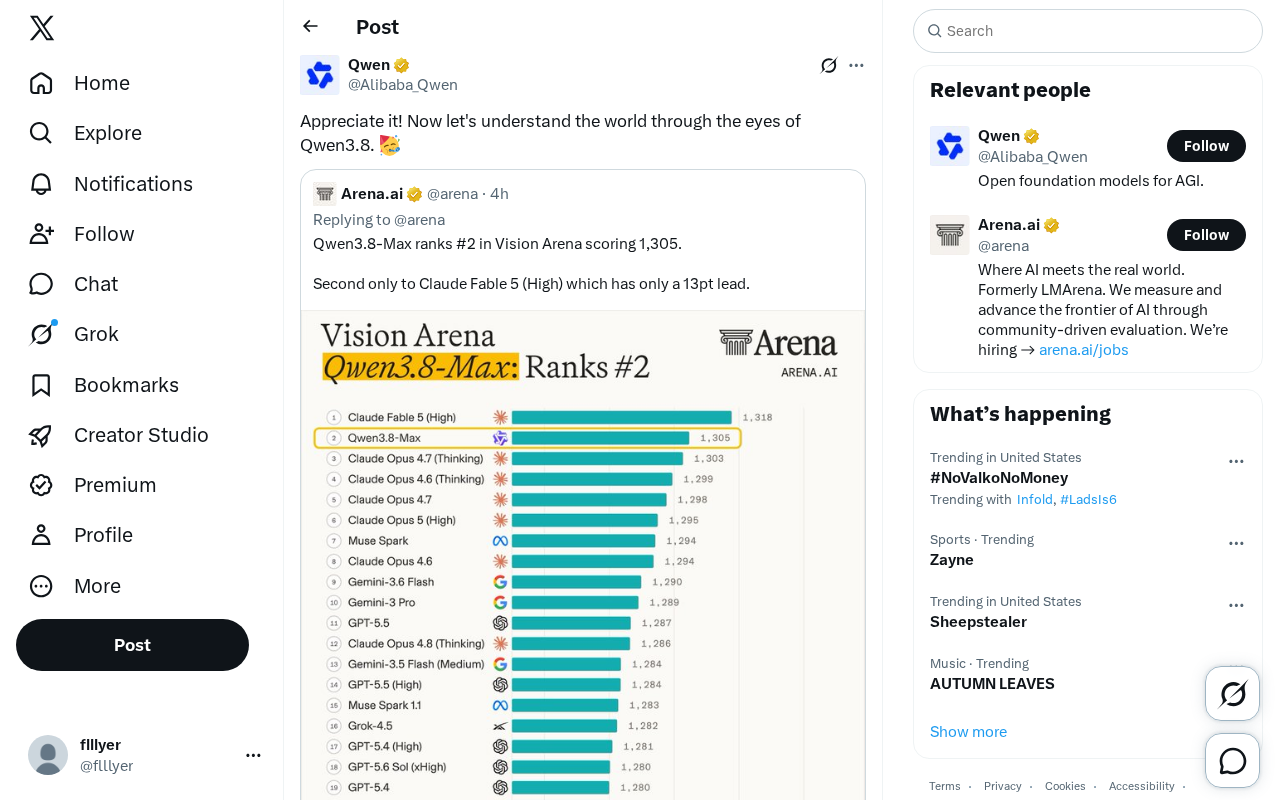Click Arena.ai avatar in Relevant people

[x=950, y=235]
